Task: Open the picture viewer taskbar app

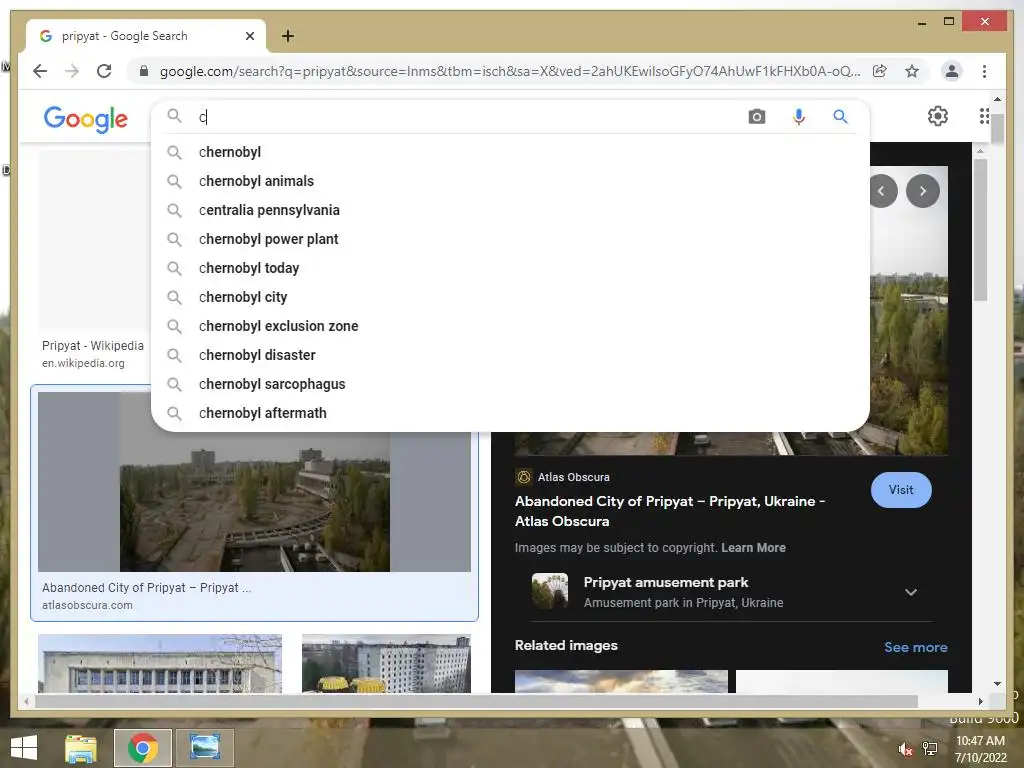Action: tap(204, 748)
